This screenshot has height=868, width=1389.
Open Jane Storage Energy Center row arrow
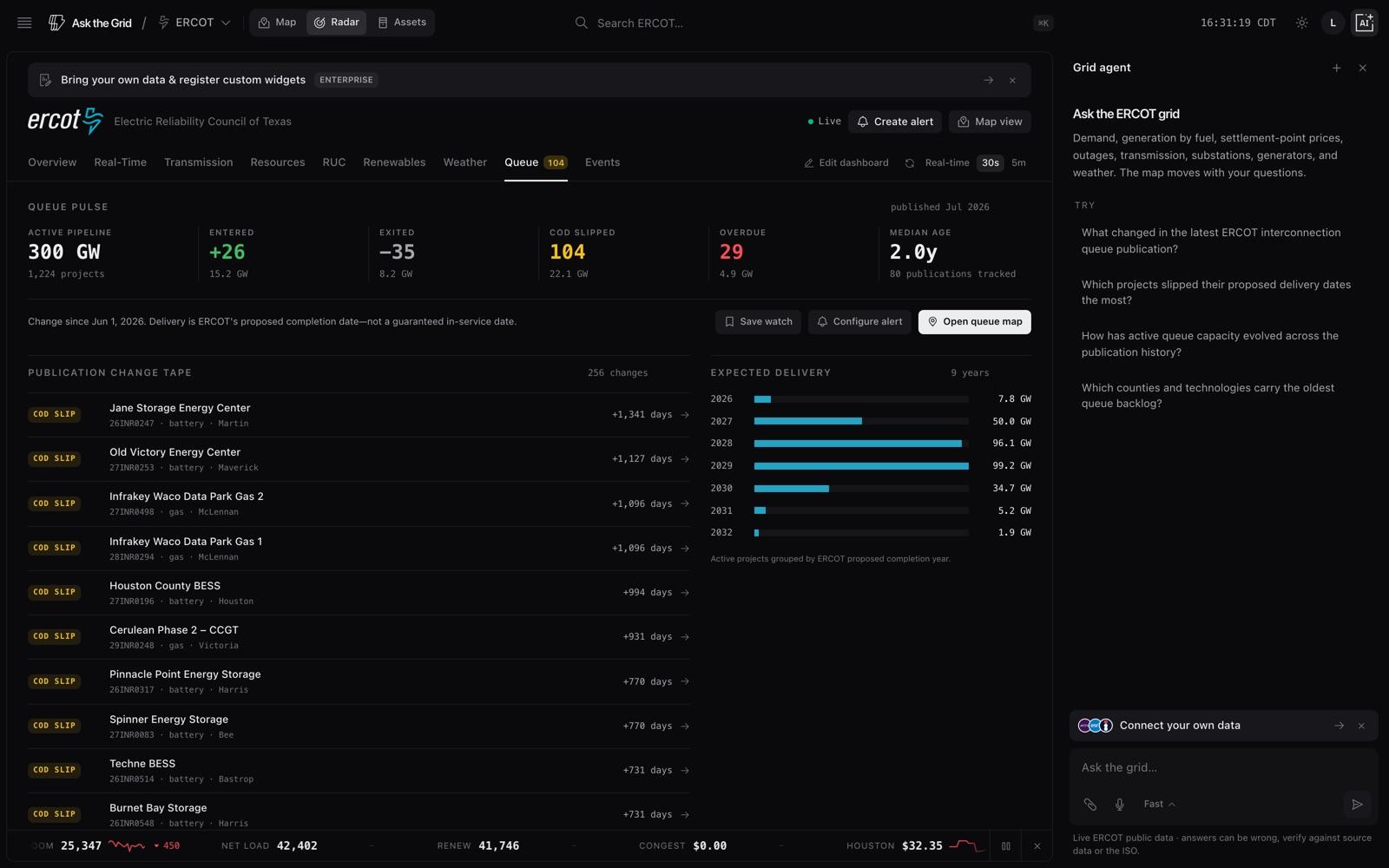point(685,415)
